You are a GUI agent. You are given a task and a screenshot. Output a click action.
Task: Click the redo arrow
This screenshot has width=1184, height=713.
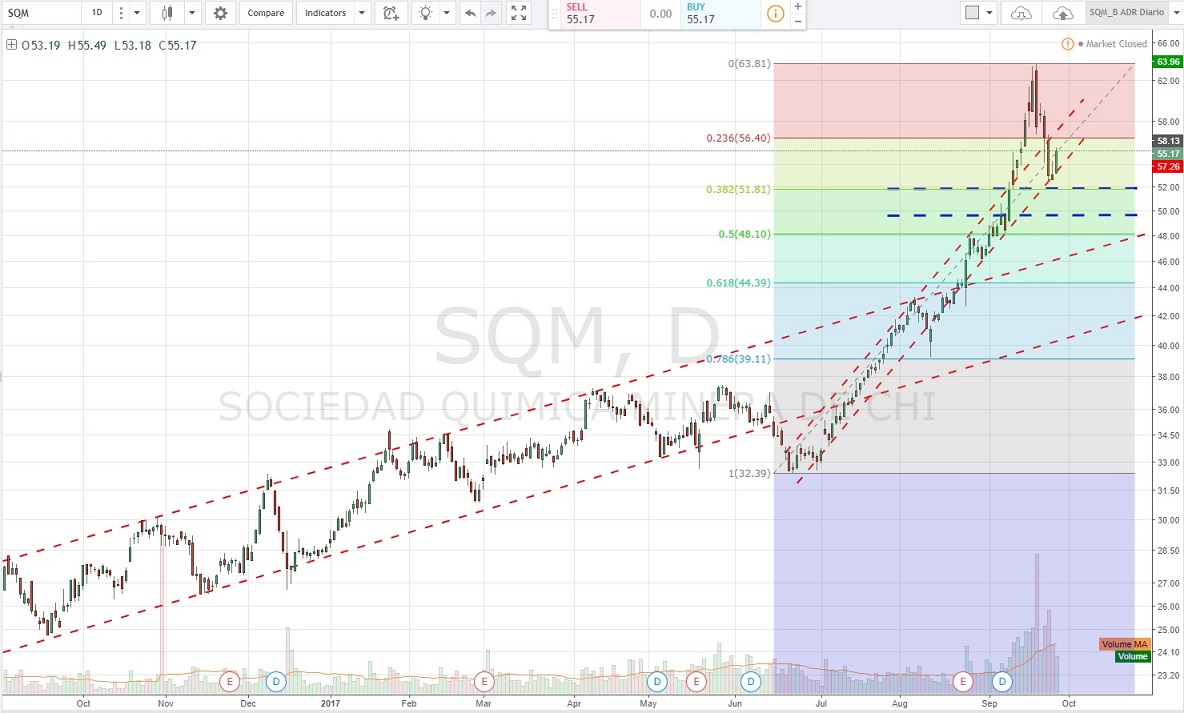pyautogui.click(x=491, y=13)
